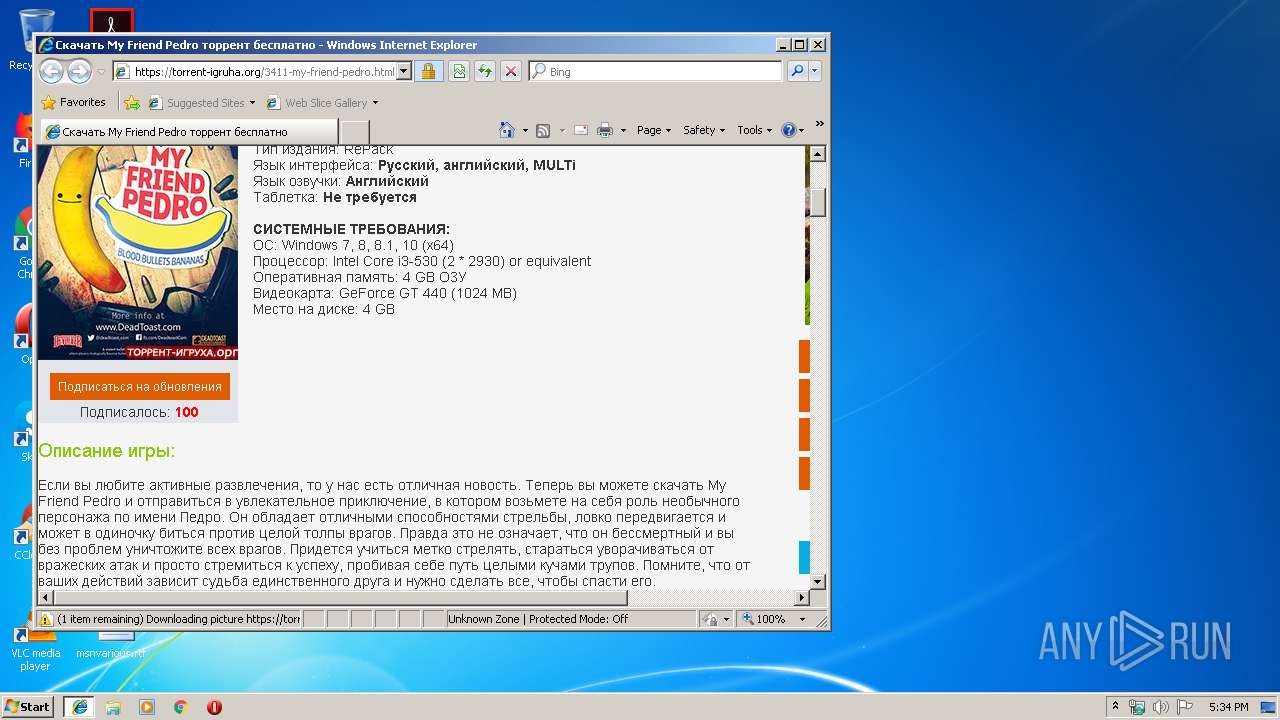Viewport: 1280px width, 720px height.
Task: Click the My Friend Pedro game cover image
Action: [x=138, y=252]
